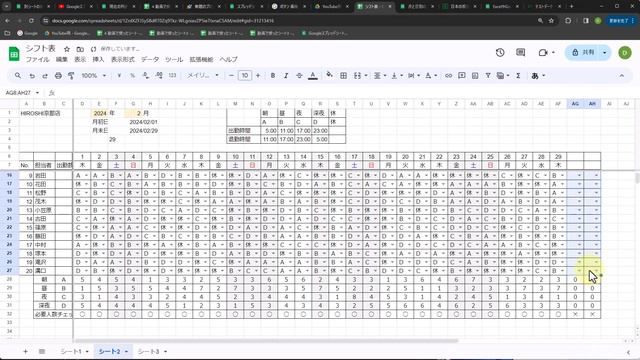
Task: Print the spreadsheet
Action: 58,76
